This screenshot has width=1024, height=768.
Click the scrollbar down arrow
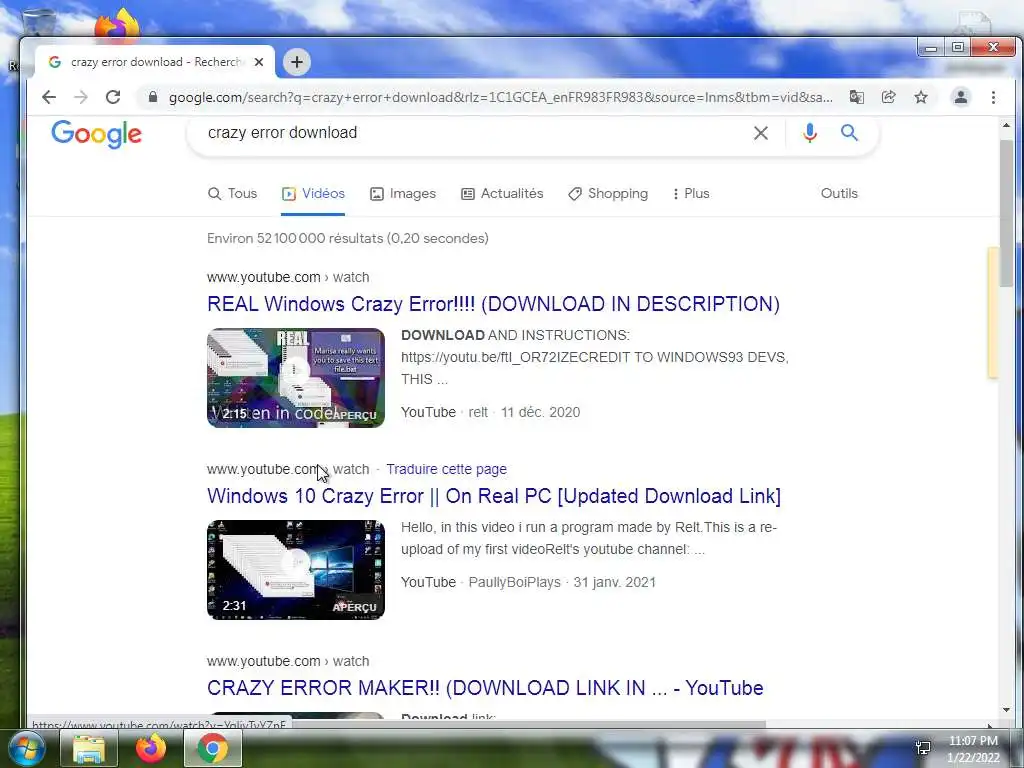1006,710
